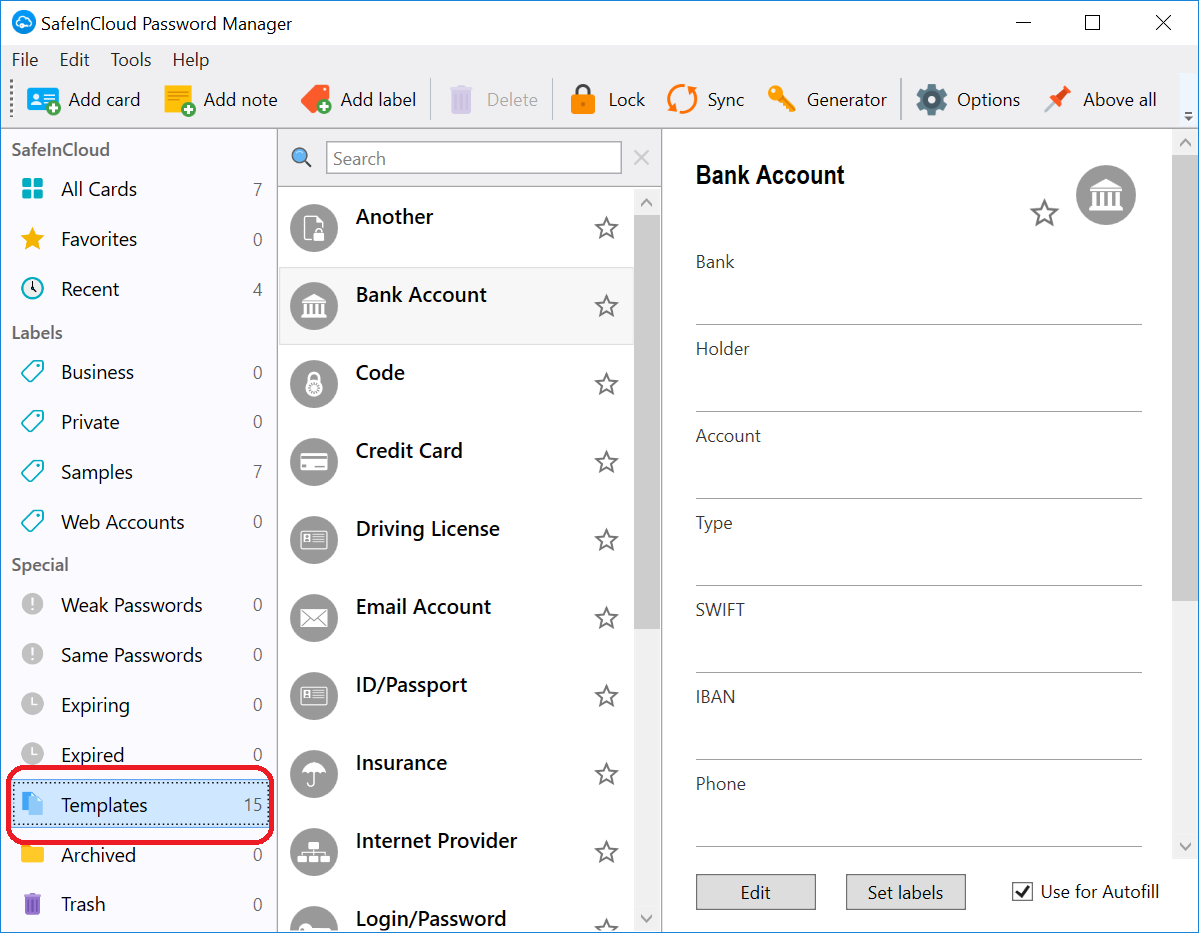
Task: Start Sync using the orange arrows icon
Action: [x=682, y=99]
